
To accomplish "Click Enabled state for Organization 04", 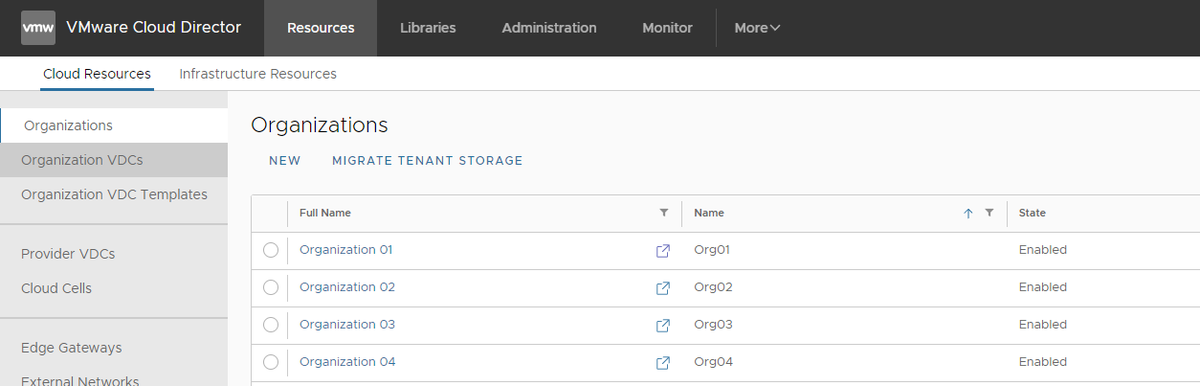I will [1043, 362].
